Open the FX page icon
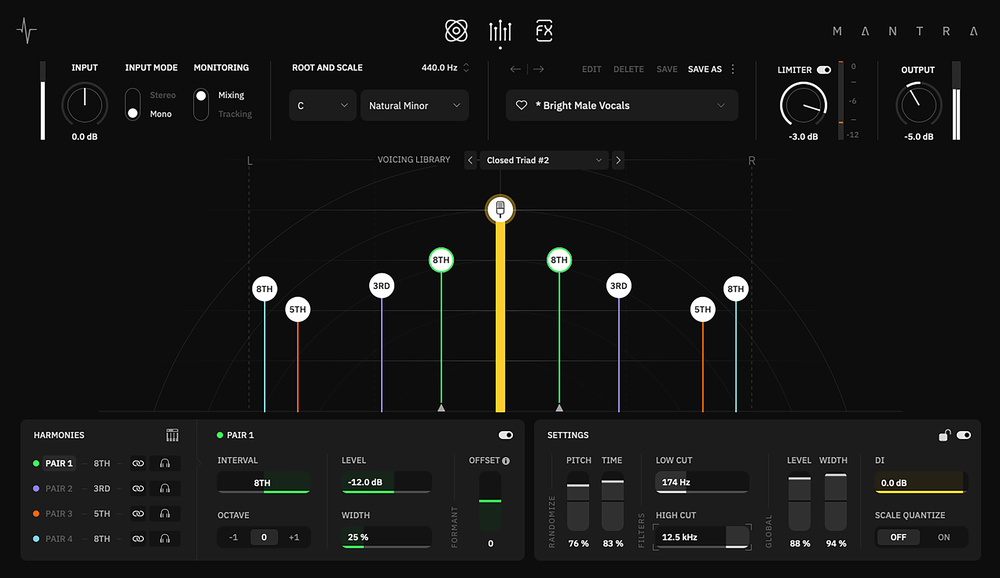The width and height of the screenshot is (1000, 578). pyautogui.click(x=544, y=31)
